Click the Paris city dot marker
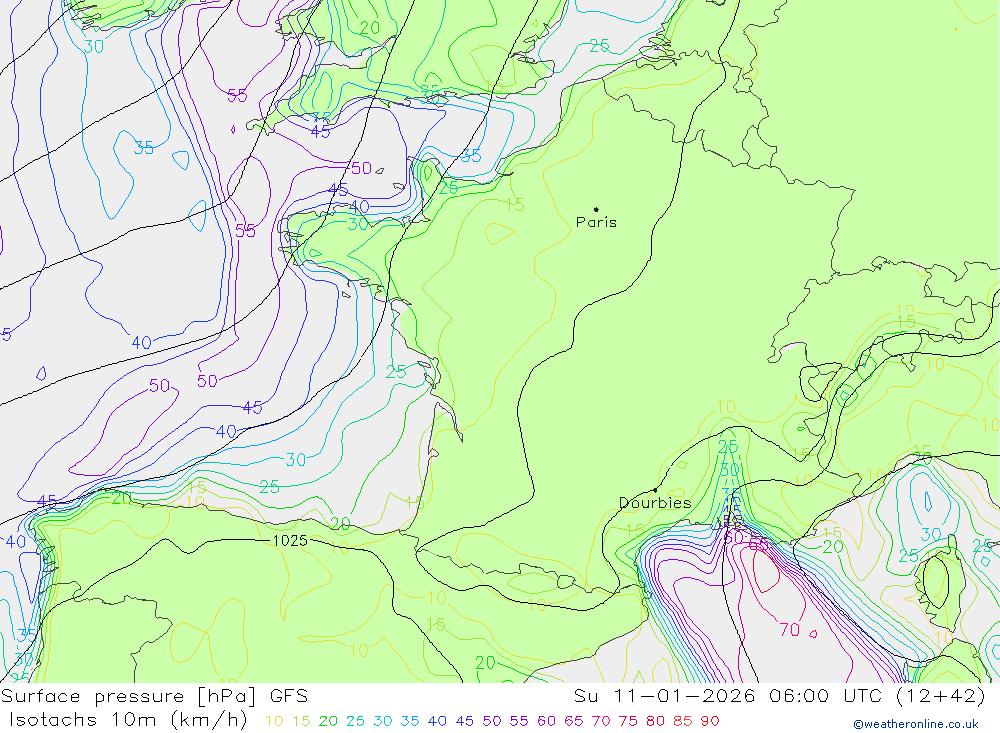This screenshot has width=1000, height=733. pos(596,209)
